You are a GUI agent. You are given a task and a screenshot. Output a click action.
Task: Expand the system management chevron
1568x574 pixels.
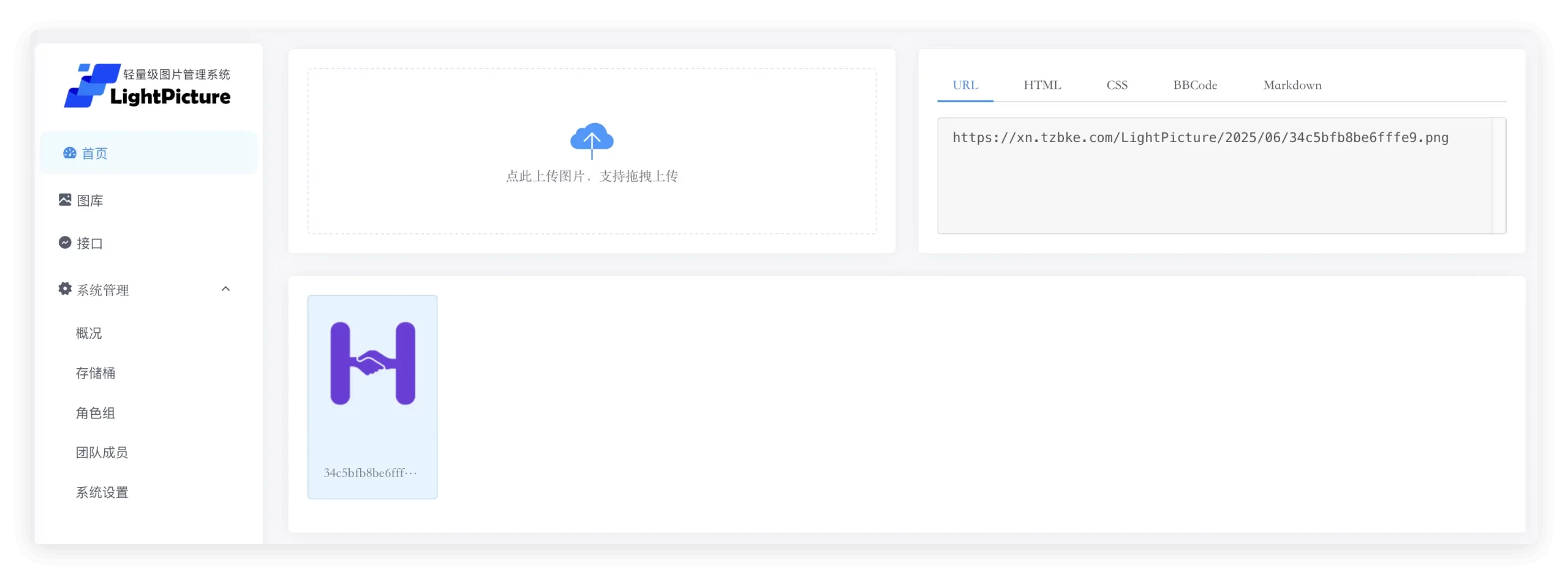(x=226, y=288)
